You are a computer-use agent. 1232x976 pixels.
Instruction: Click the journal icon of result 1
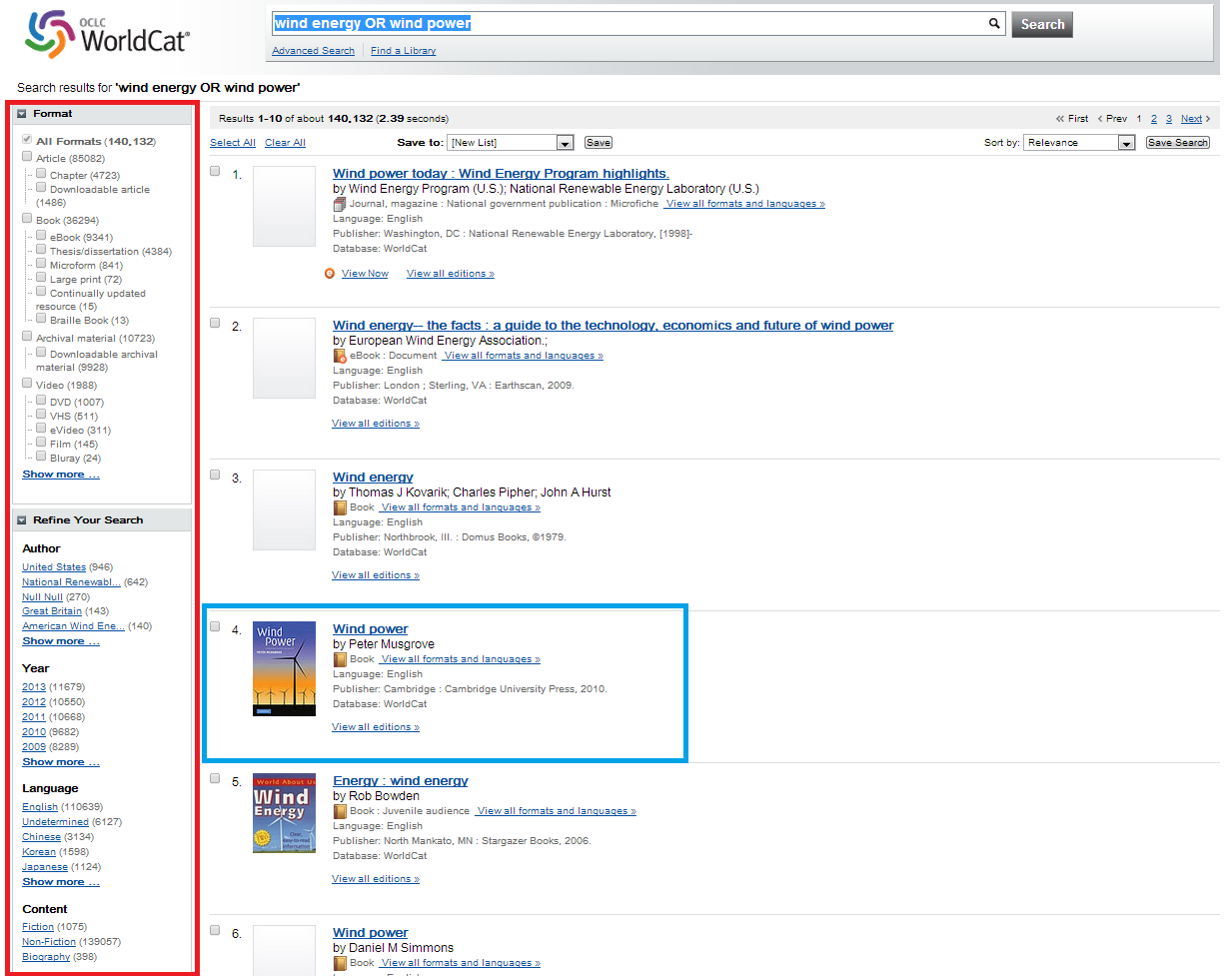coord(340,204)
